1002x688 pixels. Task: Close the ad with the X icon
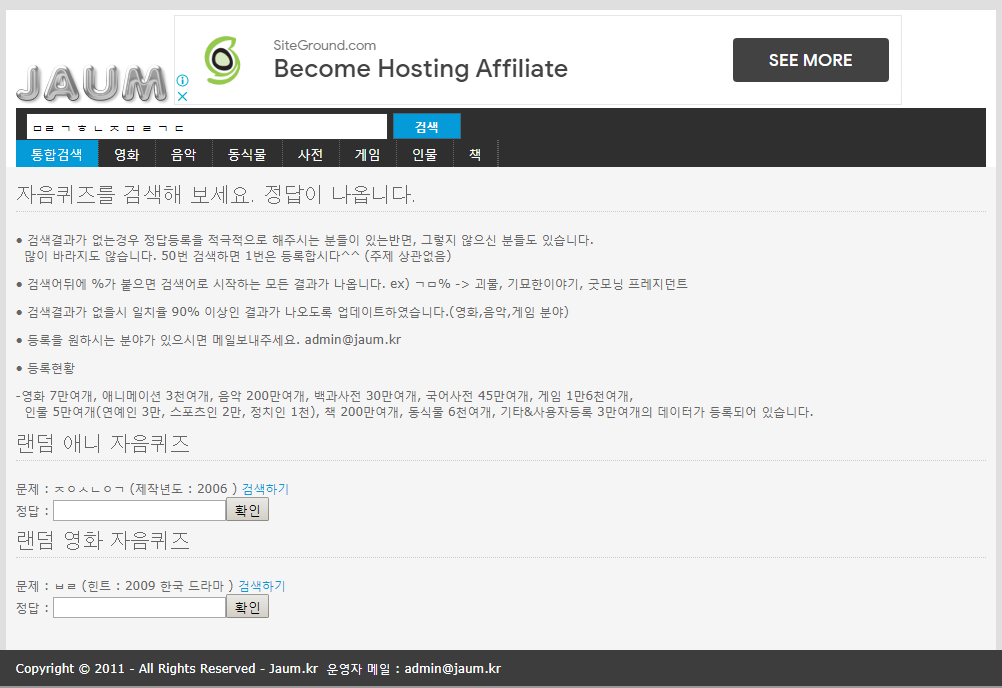click(182, 96)
